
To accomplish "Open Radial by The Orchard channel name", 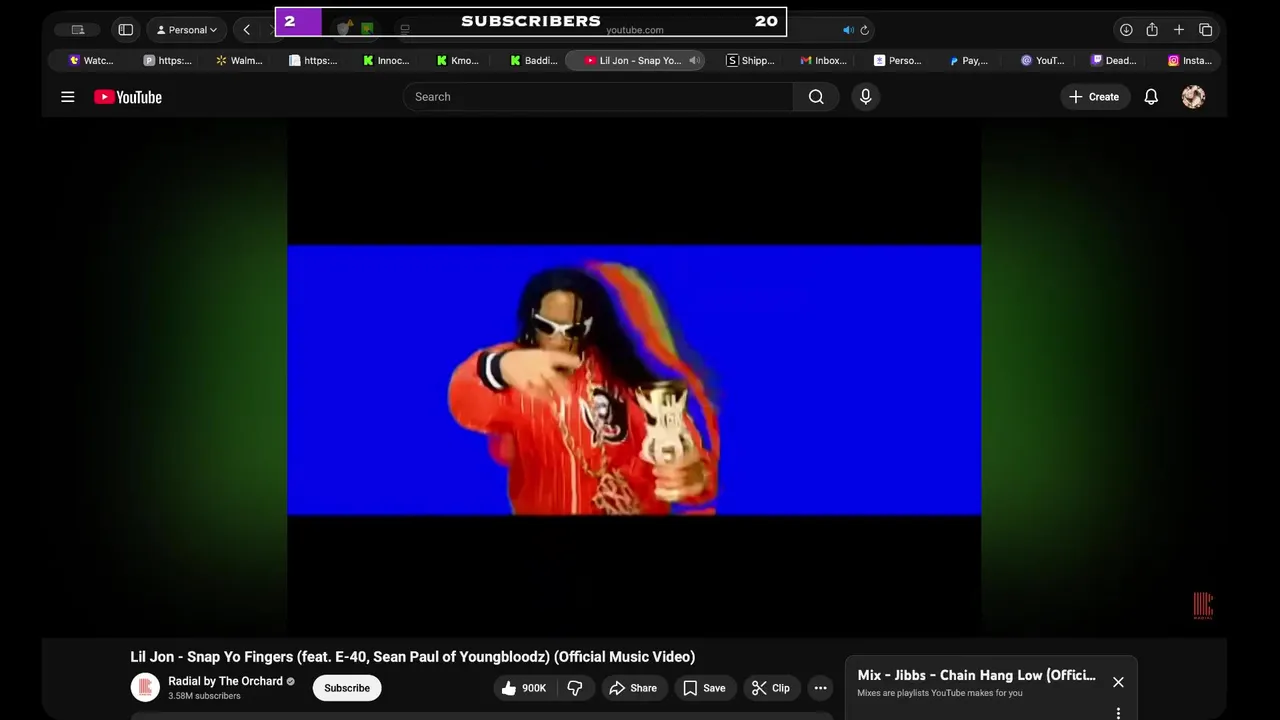I will click(x=225, y=681).
